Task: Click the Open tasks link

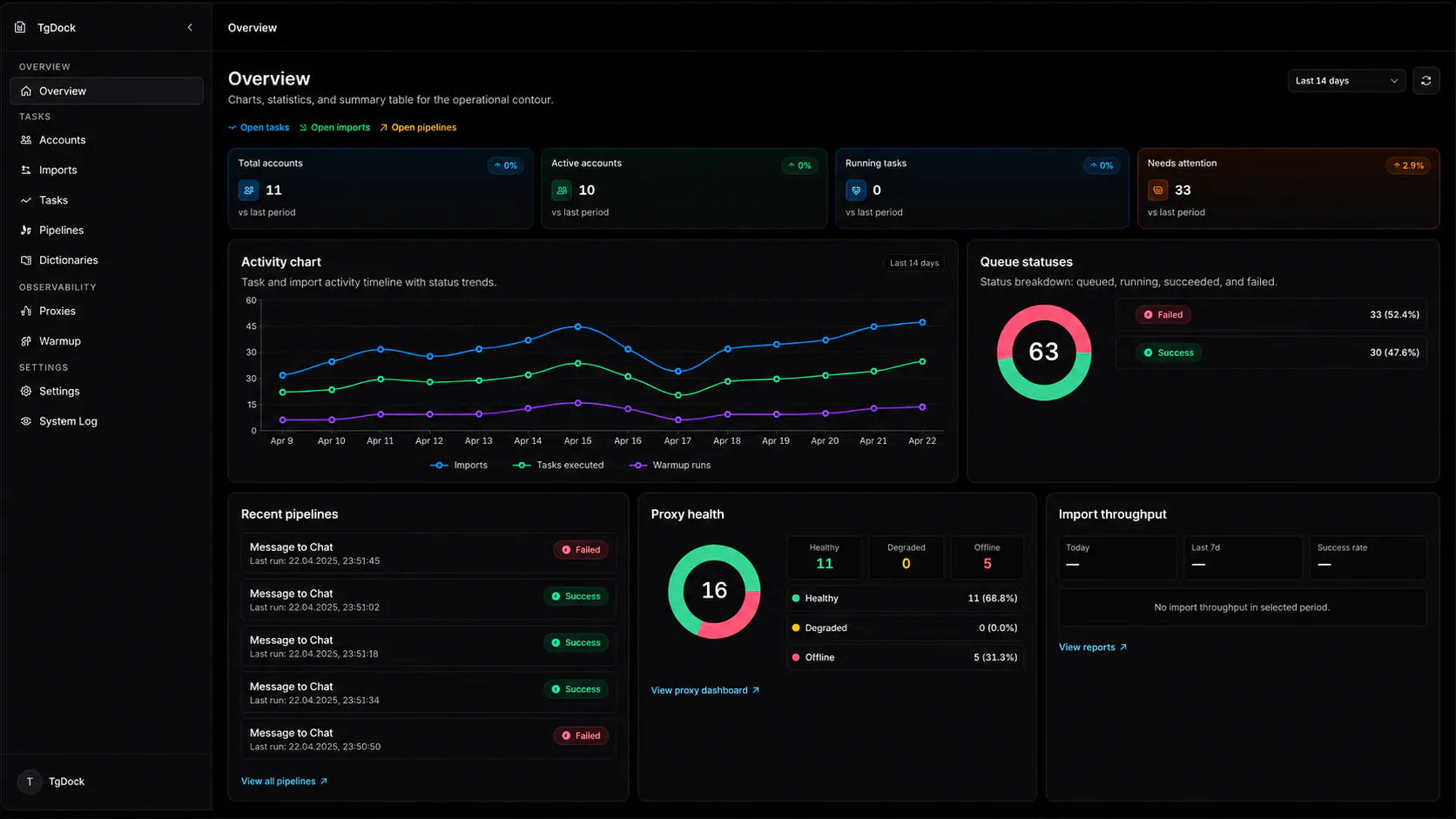Action: tap(259, 128)
